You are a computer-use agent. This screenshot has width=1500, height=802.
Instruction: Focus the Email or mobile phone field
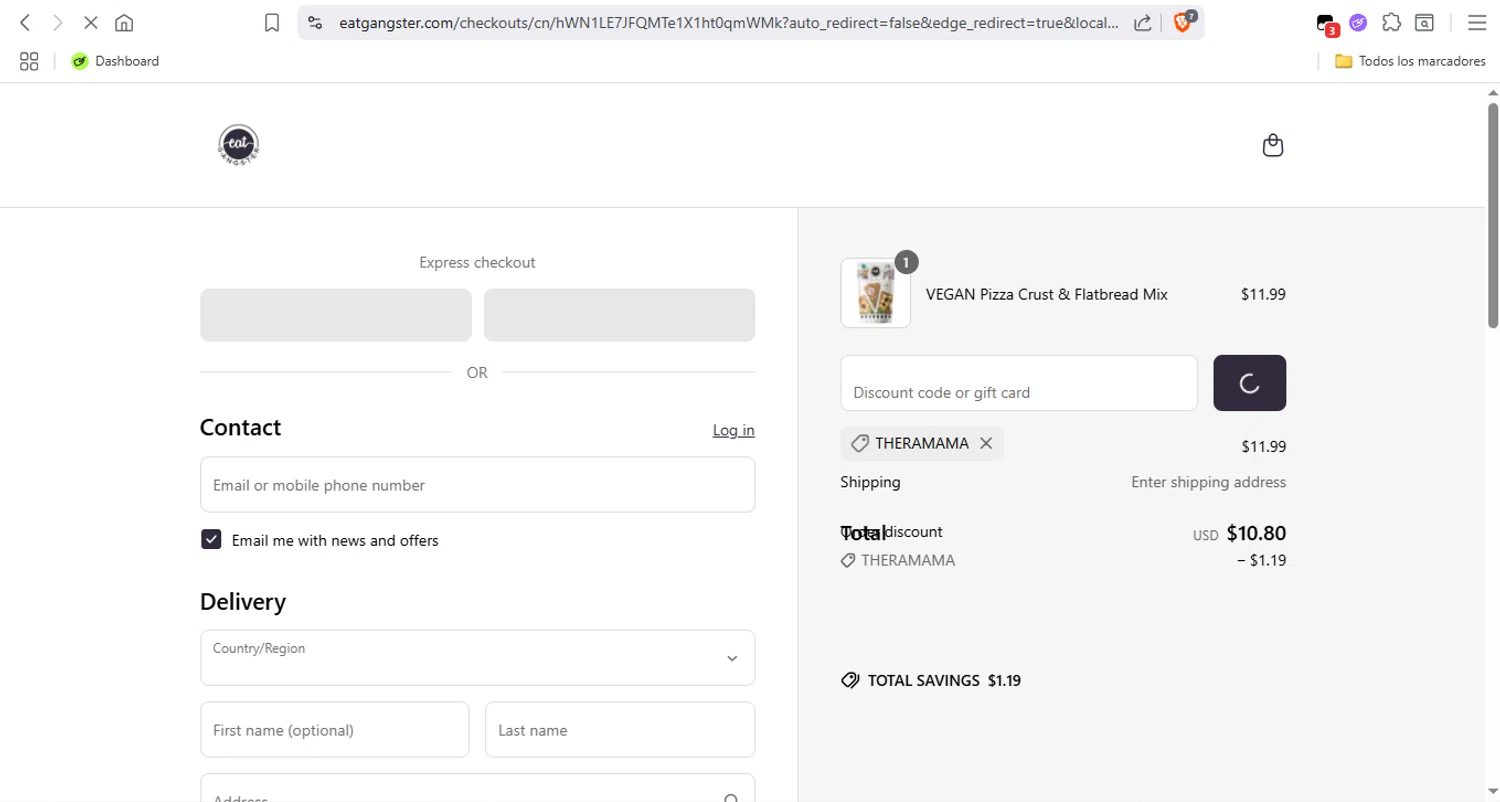(477, 485)
